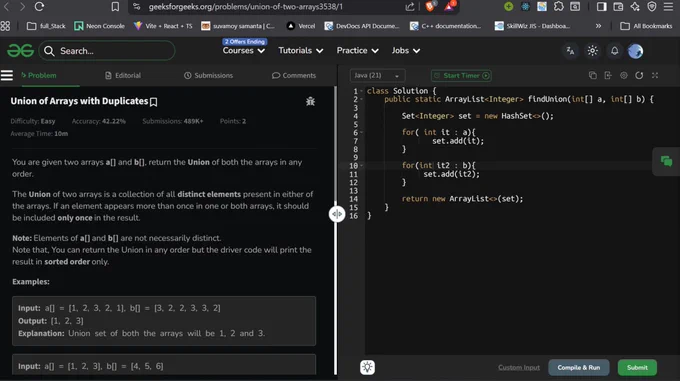Open the user profile avatar

coord(636,51)
